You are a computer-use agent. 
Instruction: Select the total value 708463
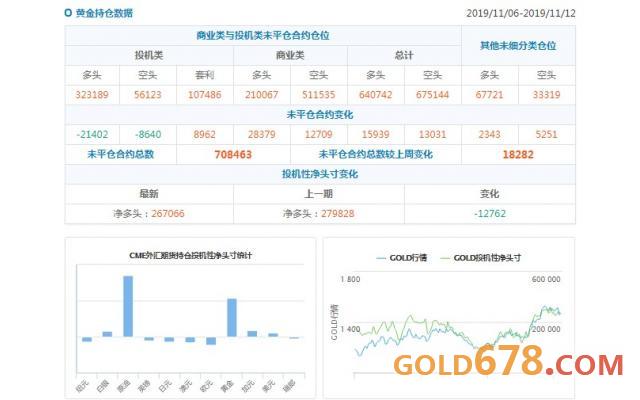click(233, 154)
